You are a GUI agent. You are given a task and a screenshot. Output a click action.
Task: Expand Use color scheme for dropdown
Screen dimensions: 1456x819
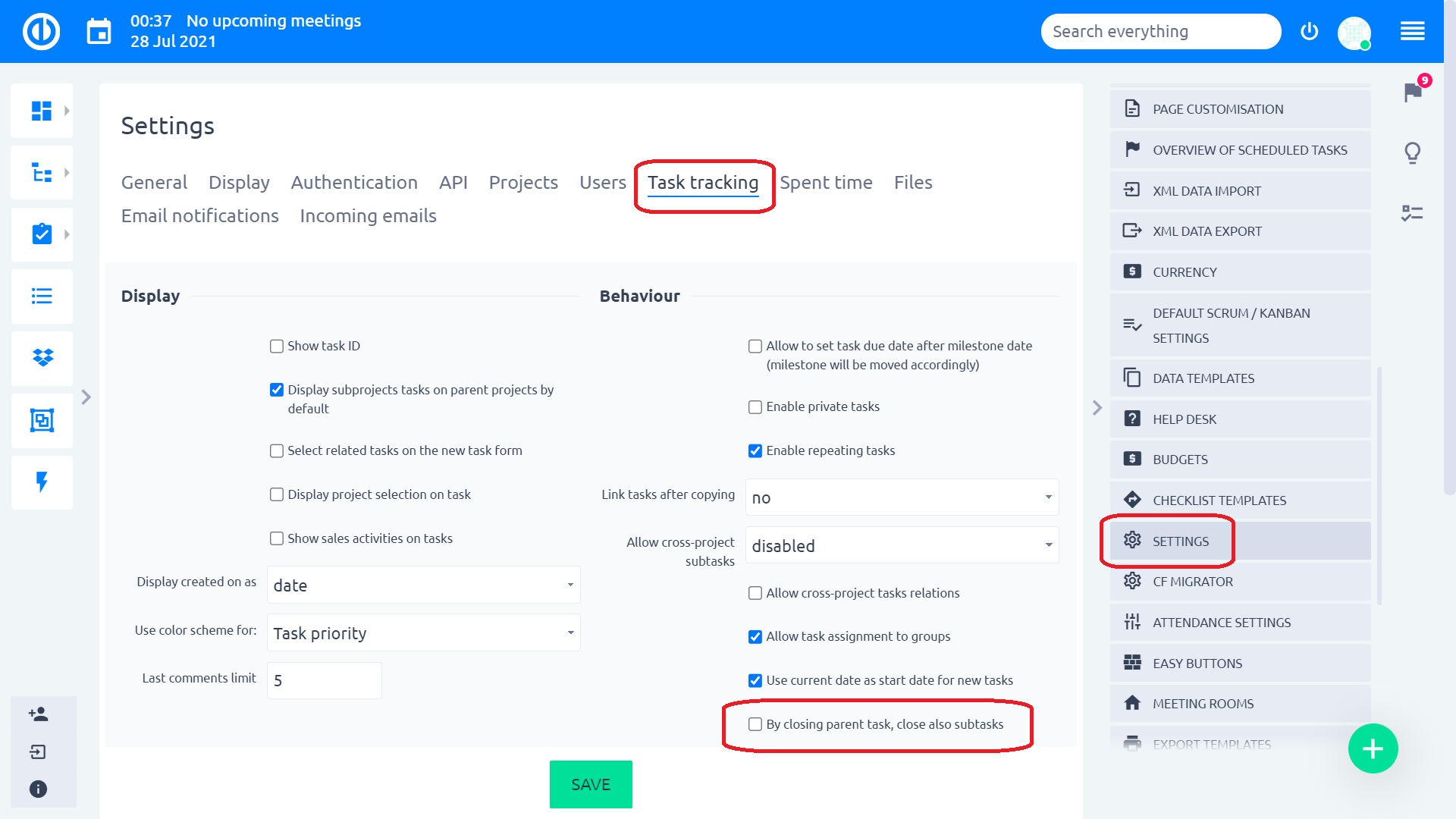[x=423, y=633]
